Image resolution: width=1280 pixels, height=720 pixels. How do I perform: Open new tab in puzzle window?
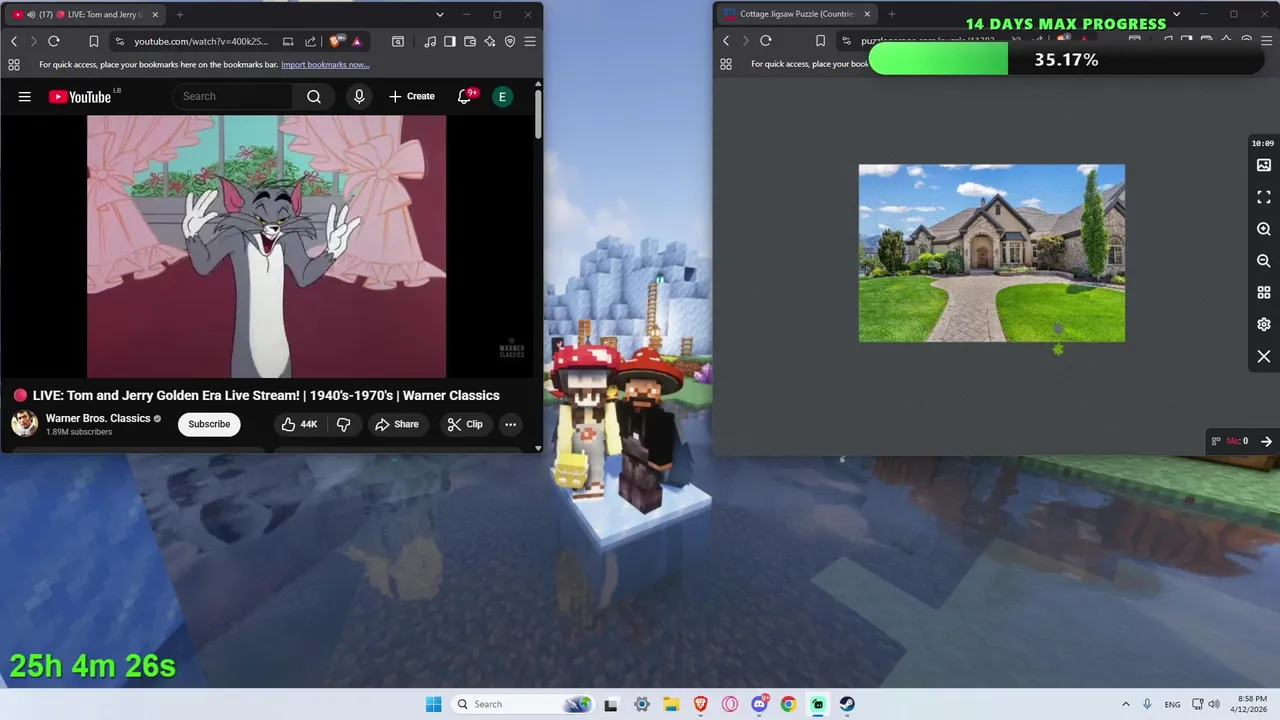(x=892, y=14)
